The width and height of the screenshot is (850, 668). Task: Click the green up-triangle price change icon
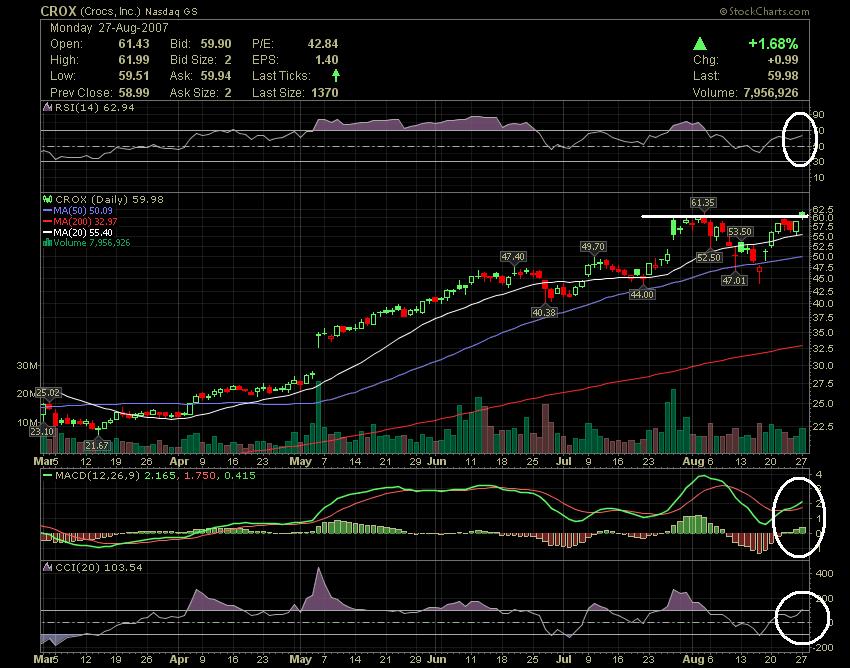pos(700,44)
